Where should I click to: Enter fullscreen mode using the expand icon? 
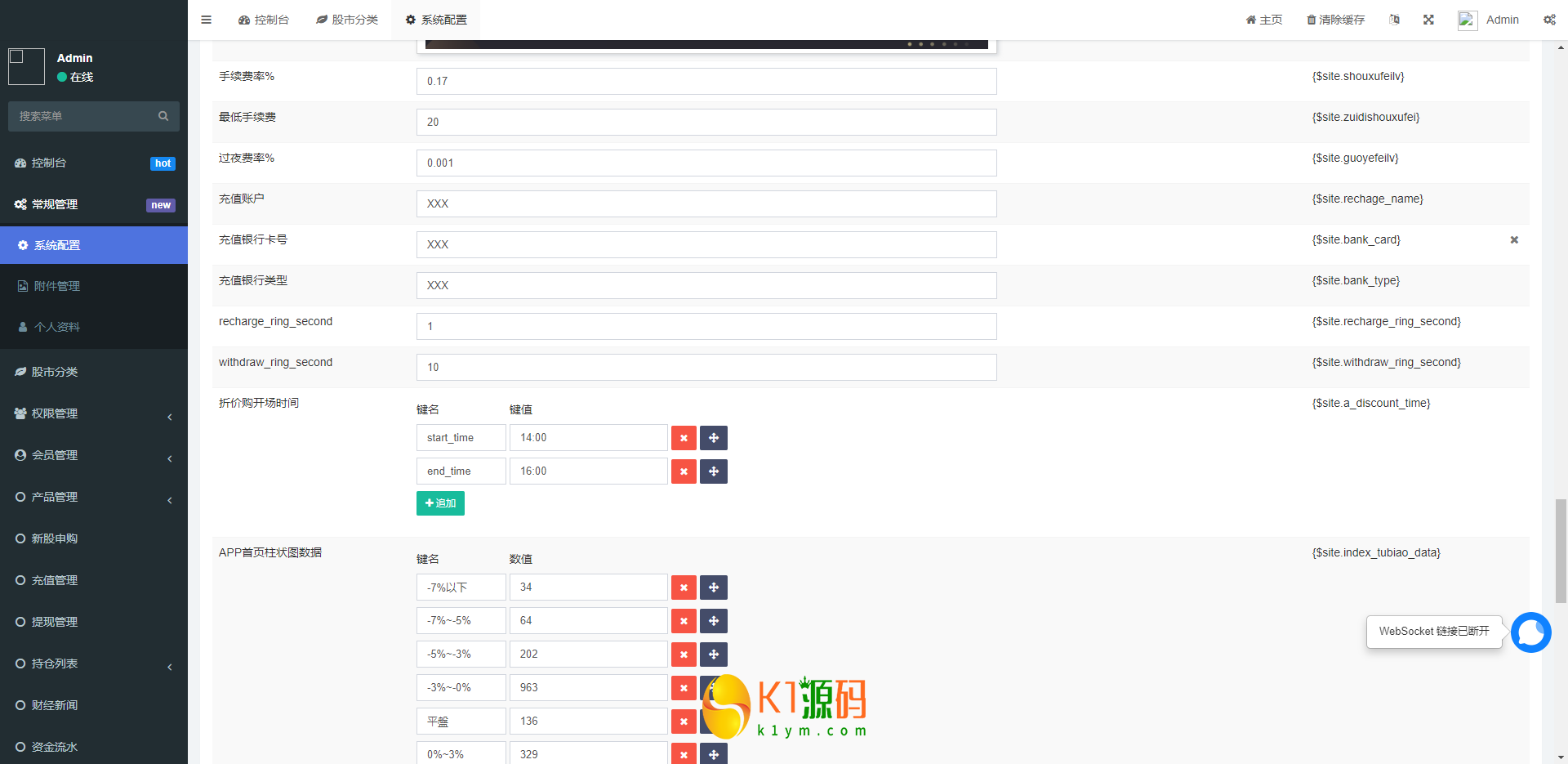coord(1428,20)
